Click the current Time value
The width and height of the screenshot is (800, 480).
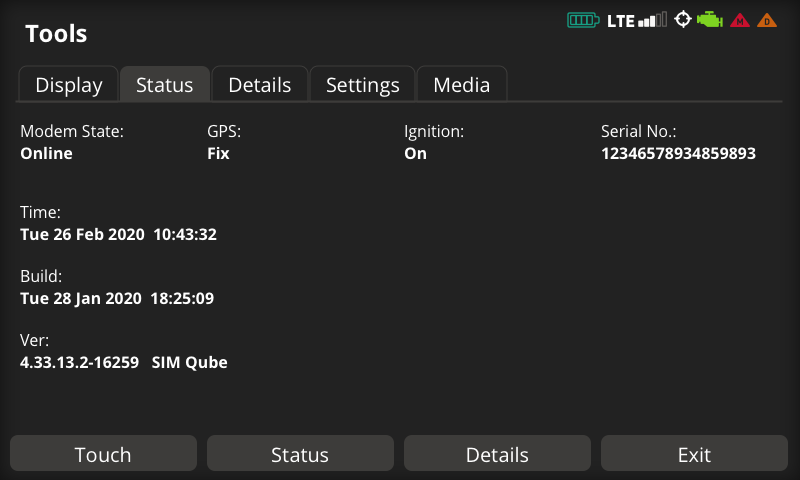(x=118, y=235)
